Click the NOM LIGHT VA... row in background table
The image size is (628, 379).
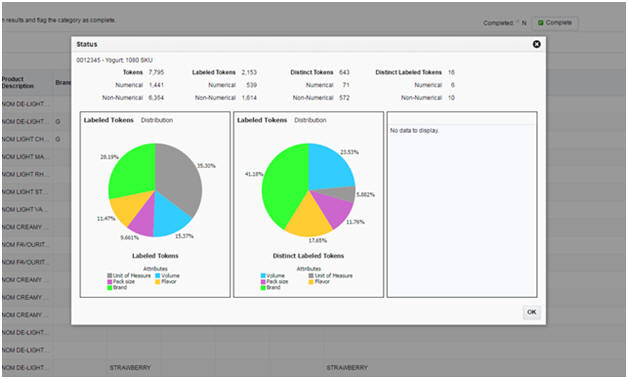click(26, 210)
